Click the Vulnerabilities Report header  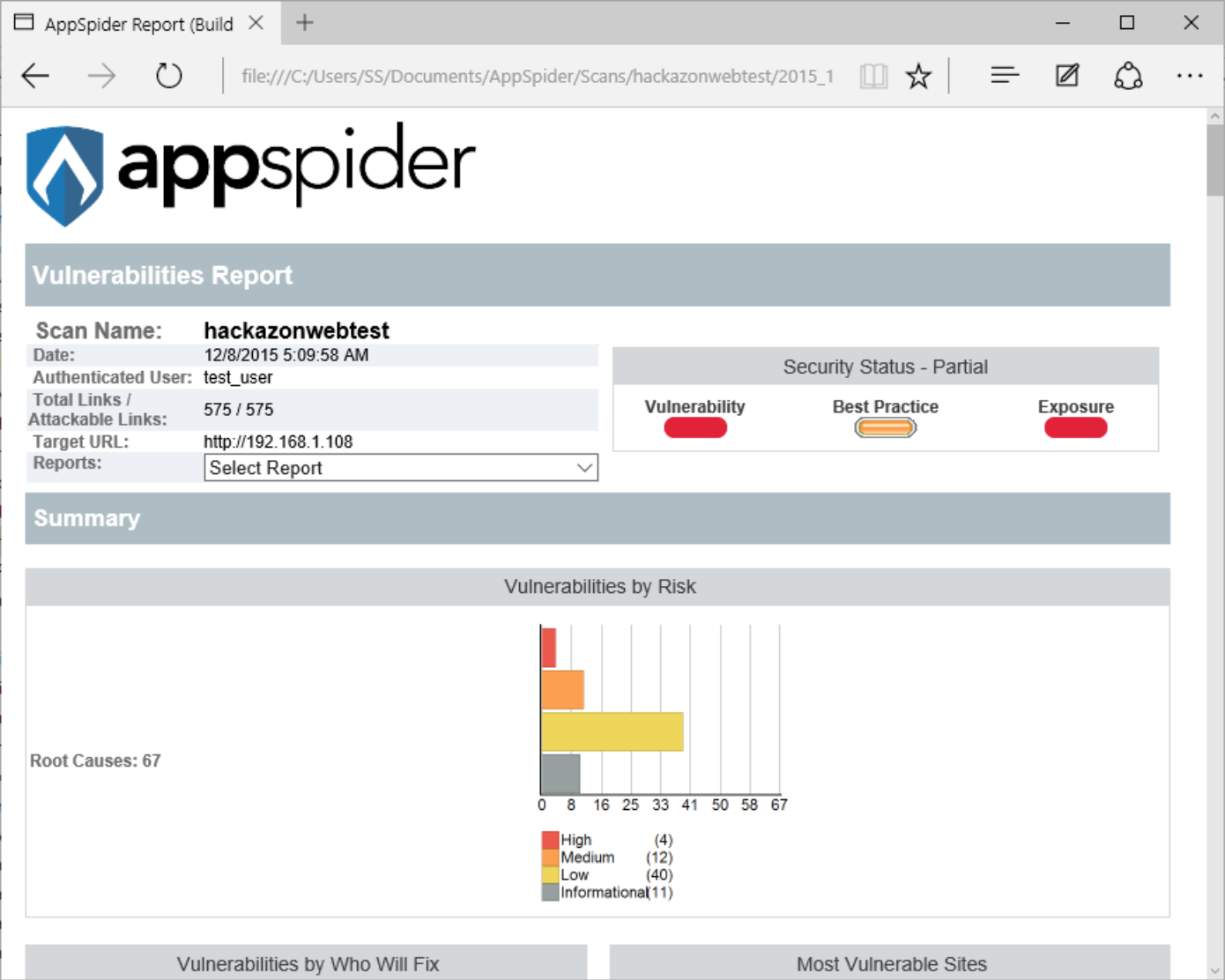598,275
